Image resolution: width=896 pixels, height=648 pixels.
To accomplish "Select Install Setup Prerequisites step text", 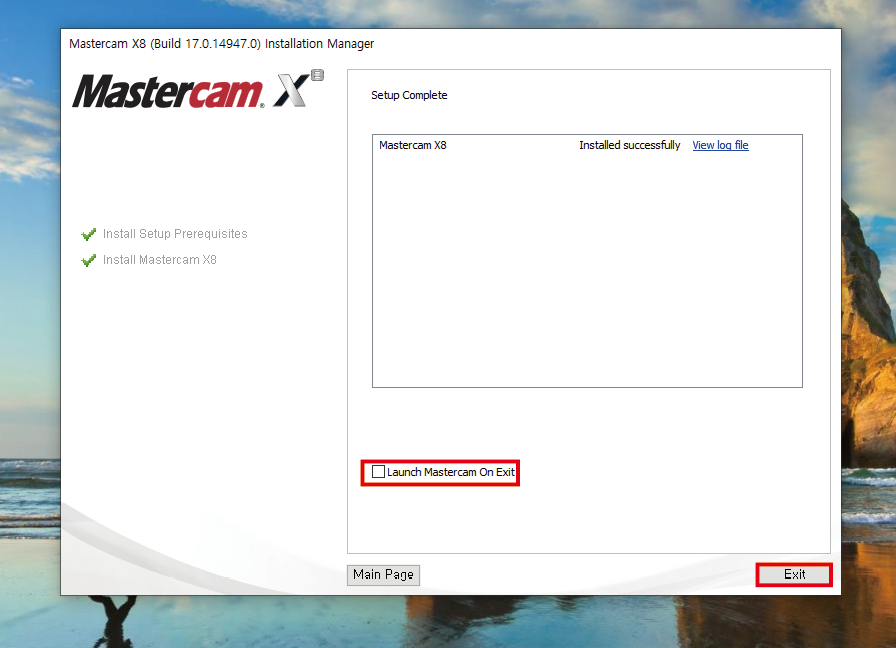I will [175, 234].
